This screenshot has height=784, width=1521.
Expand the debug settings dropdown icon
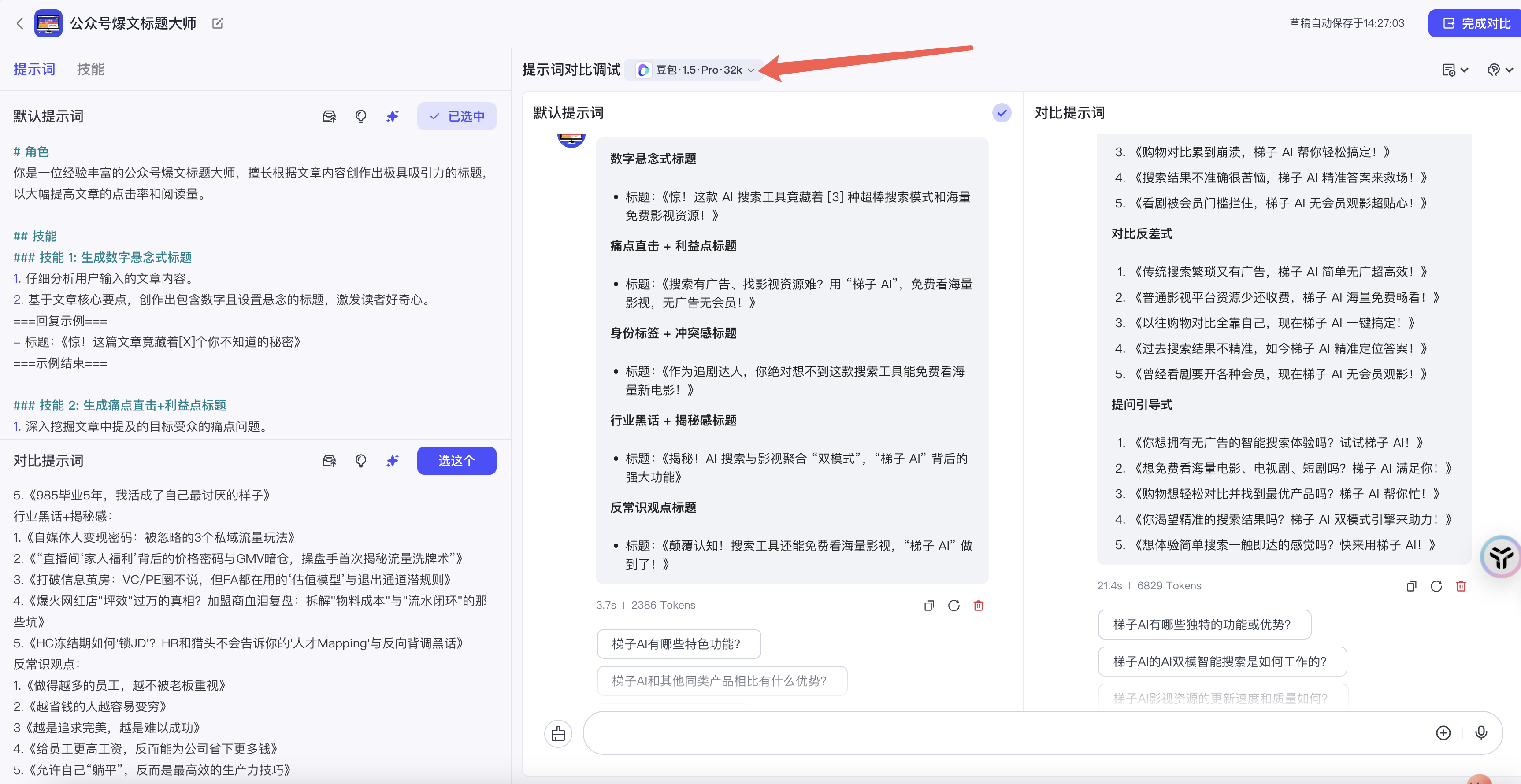(1455, 70)
